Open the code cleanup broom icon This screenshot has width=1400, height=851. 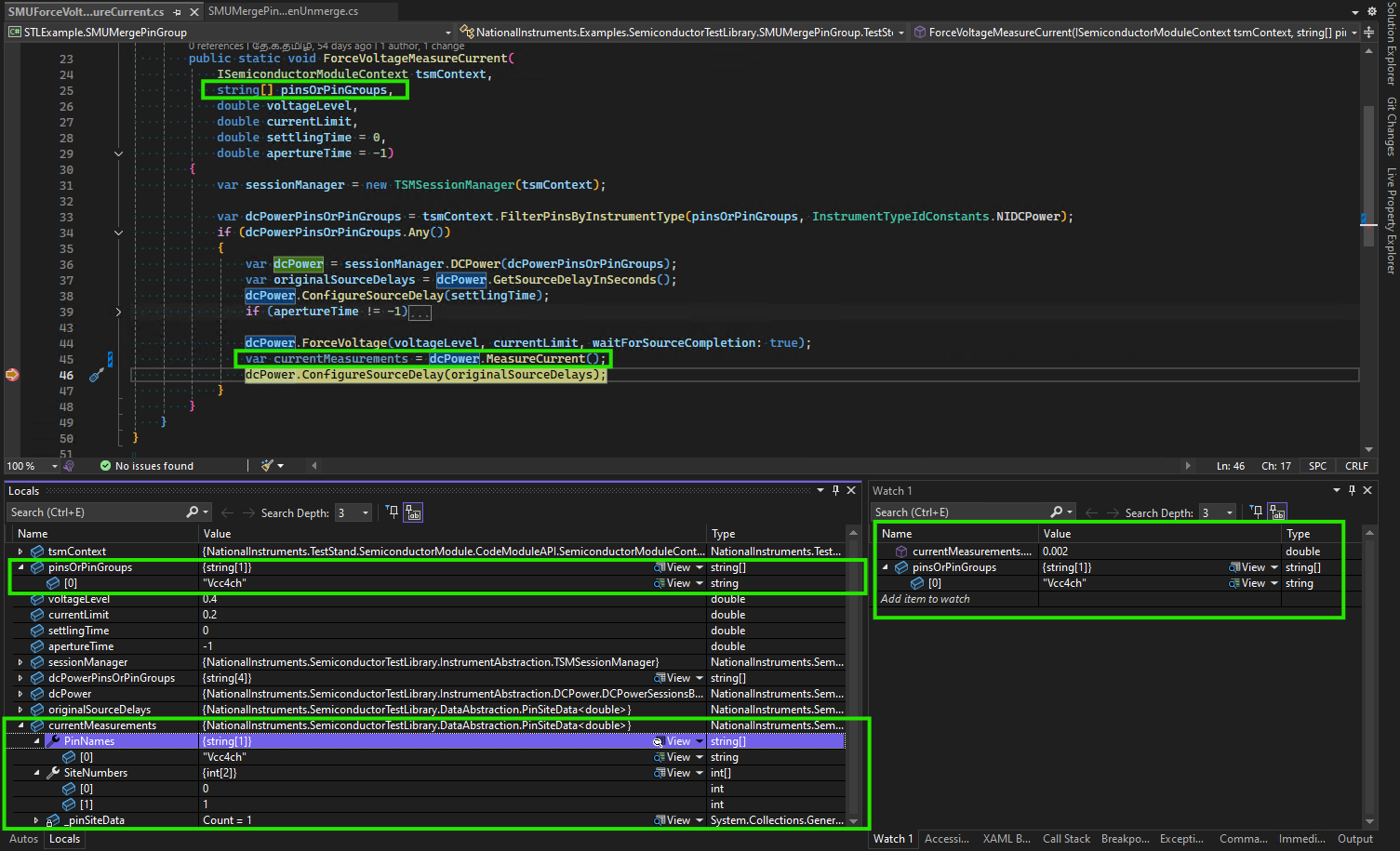coord(268,466)
